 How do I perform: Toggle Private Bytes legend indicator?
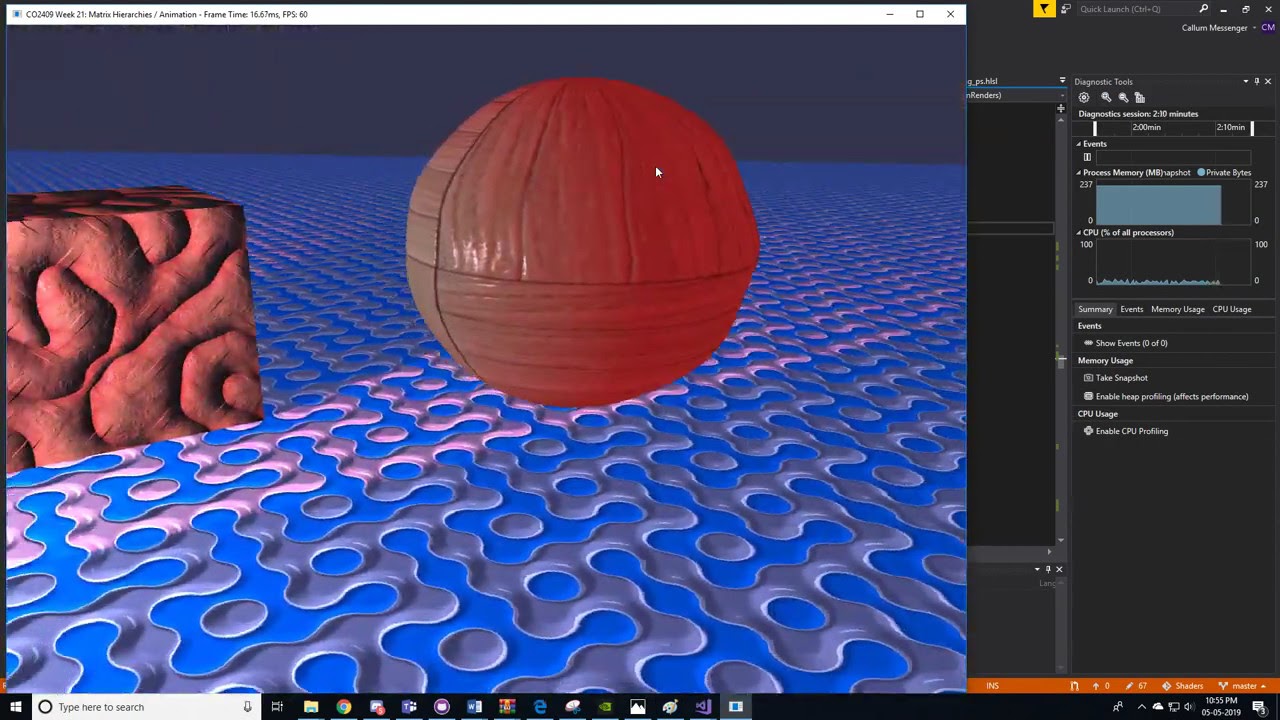[x=1201, y=173]
